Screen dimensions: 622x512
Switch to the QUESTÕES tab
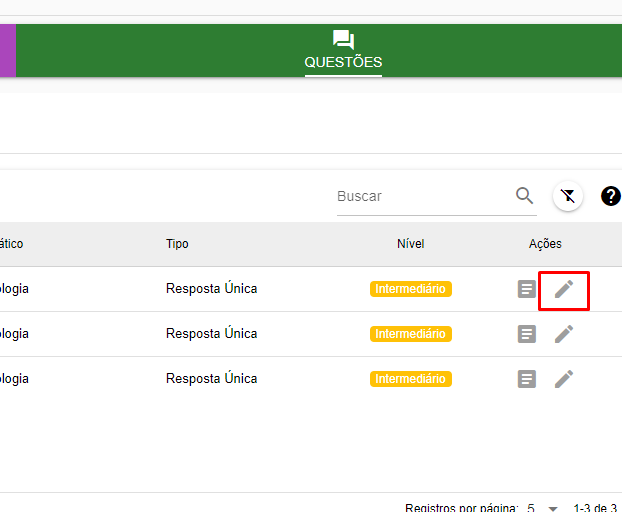point(343,50)
